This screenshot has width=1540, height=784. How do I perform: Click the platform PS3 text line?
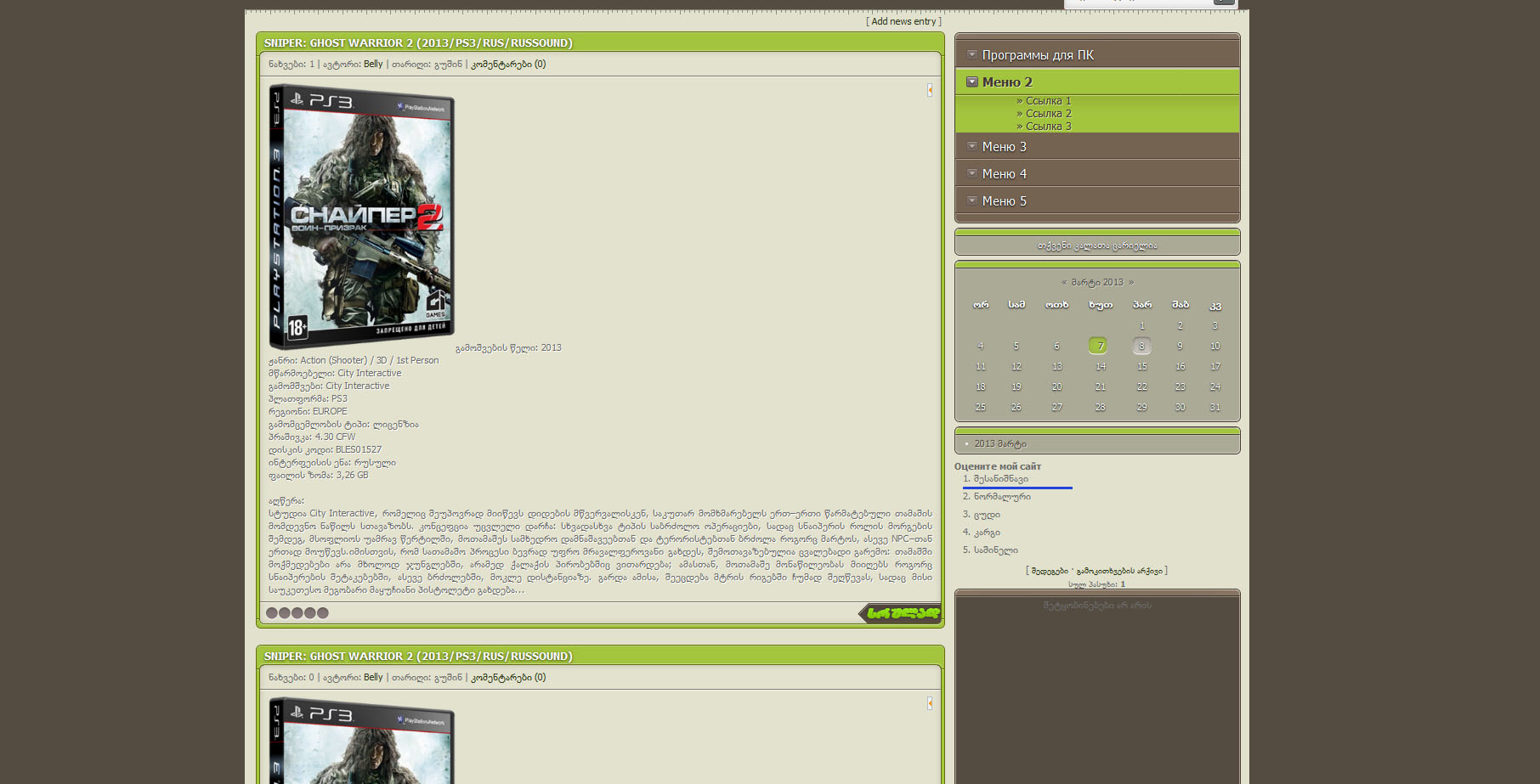308,398
